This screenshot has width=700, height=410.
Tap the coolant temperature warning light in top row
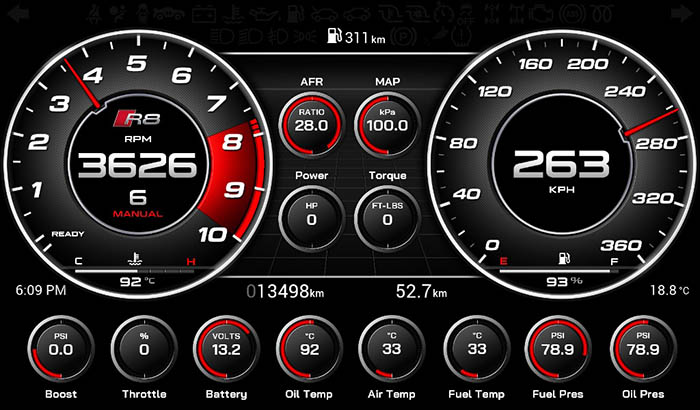(233, 15)
